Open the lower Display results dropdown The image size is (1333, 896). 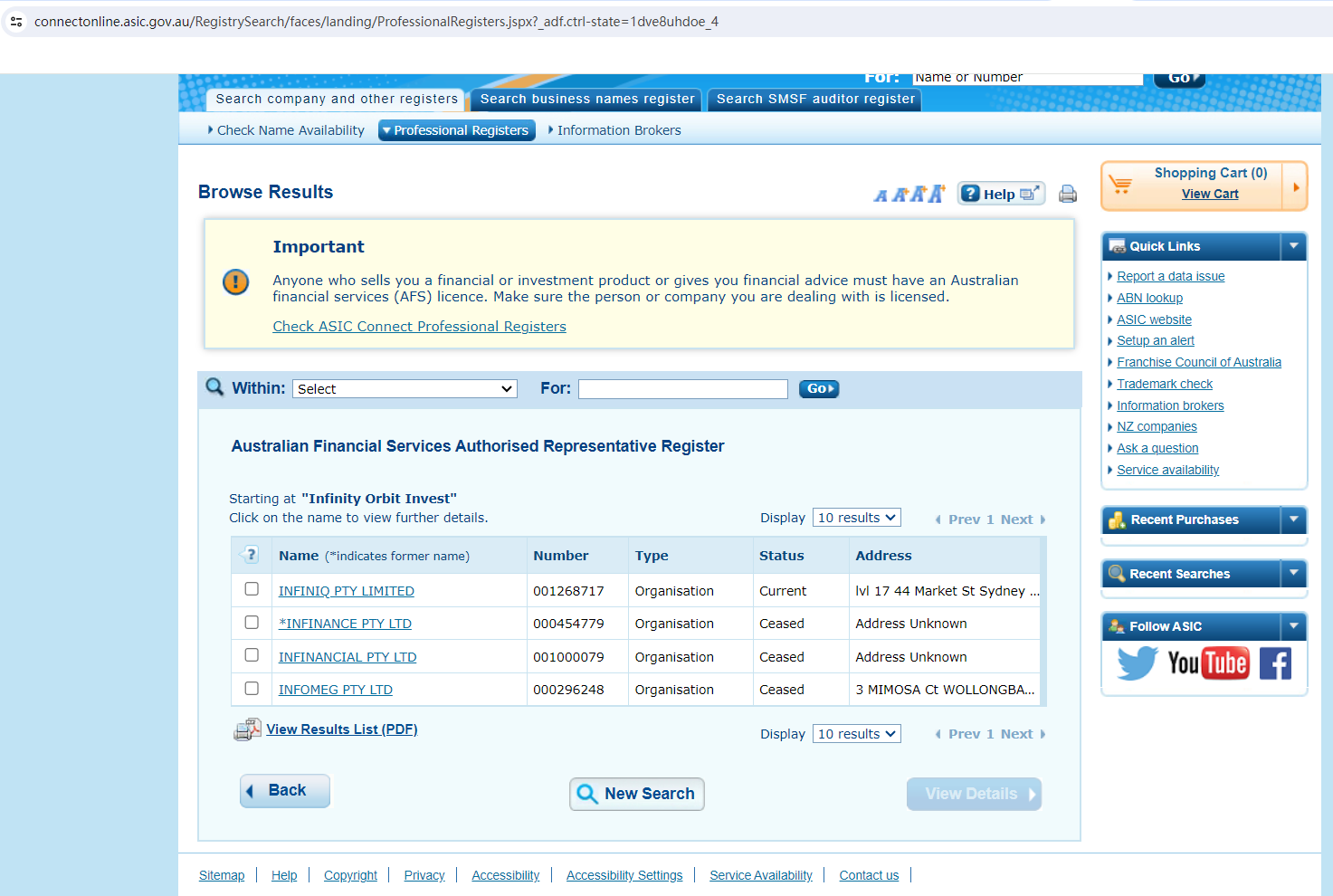pos(857,734)
